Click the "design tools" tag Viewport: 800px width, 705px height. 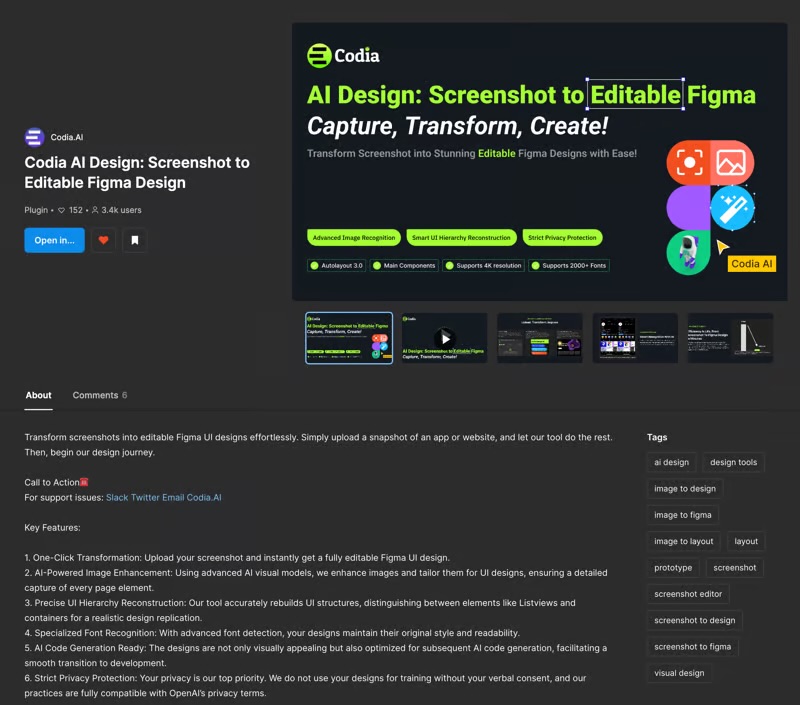[x=734, y=462]
